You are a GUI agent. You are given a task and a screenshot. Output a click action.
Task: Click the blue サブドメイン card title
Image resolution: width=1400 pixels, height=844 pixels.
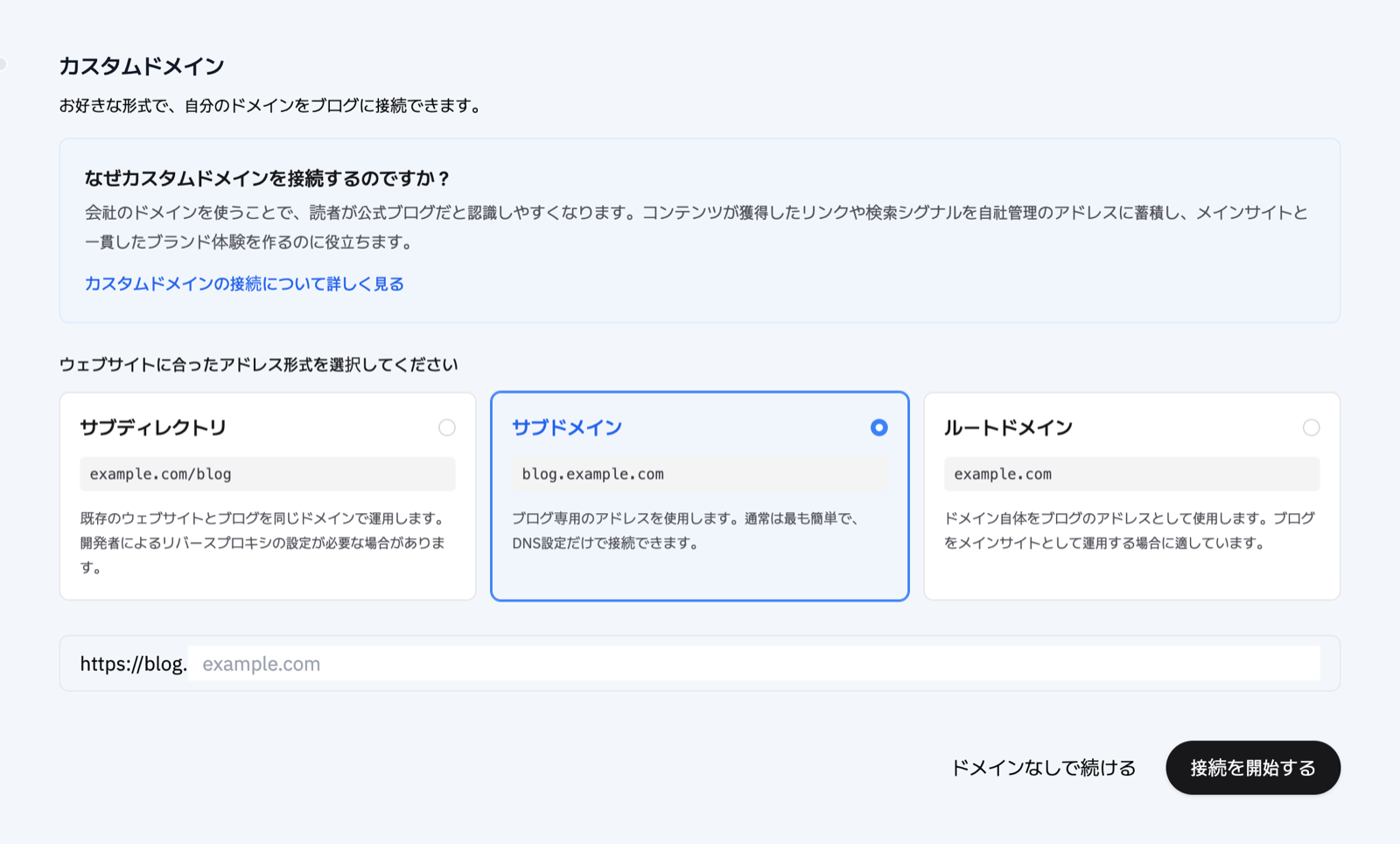coord(567,427)
